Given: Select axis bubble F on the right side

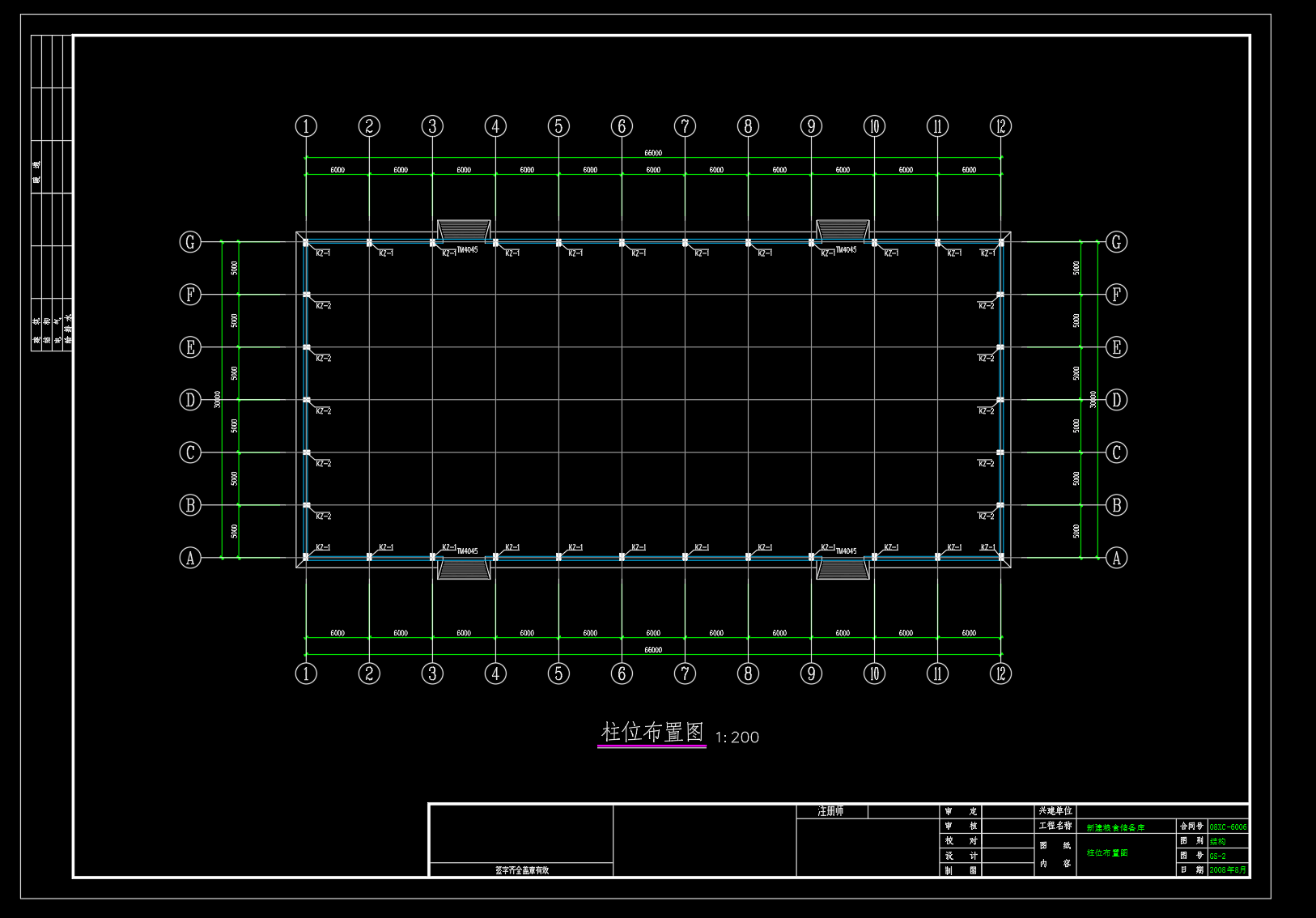Looking at the screenshot, I should (1117, 295).
